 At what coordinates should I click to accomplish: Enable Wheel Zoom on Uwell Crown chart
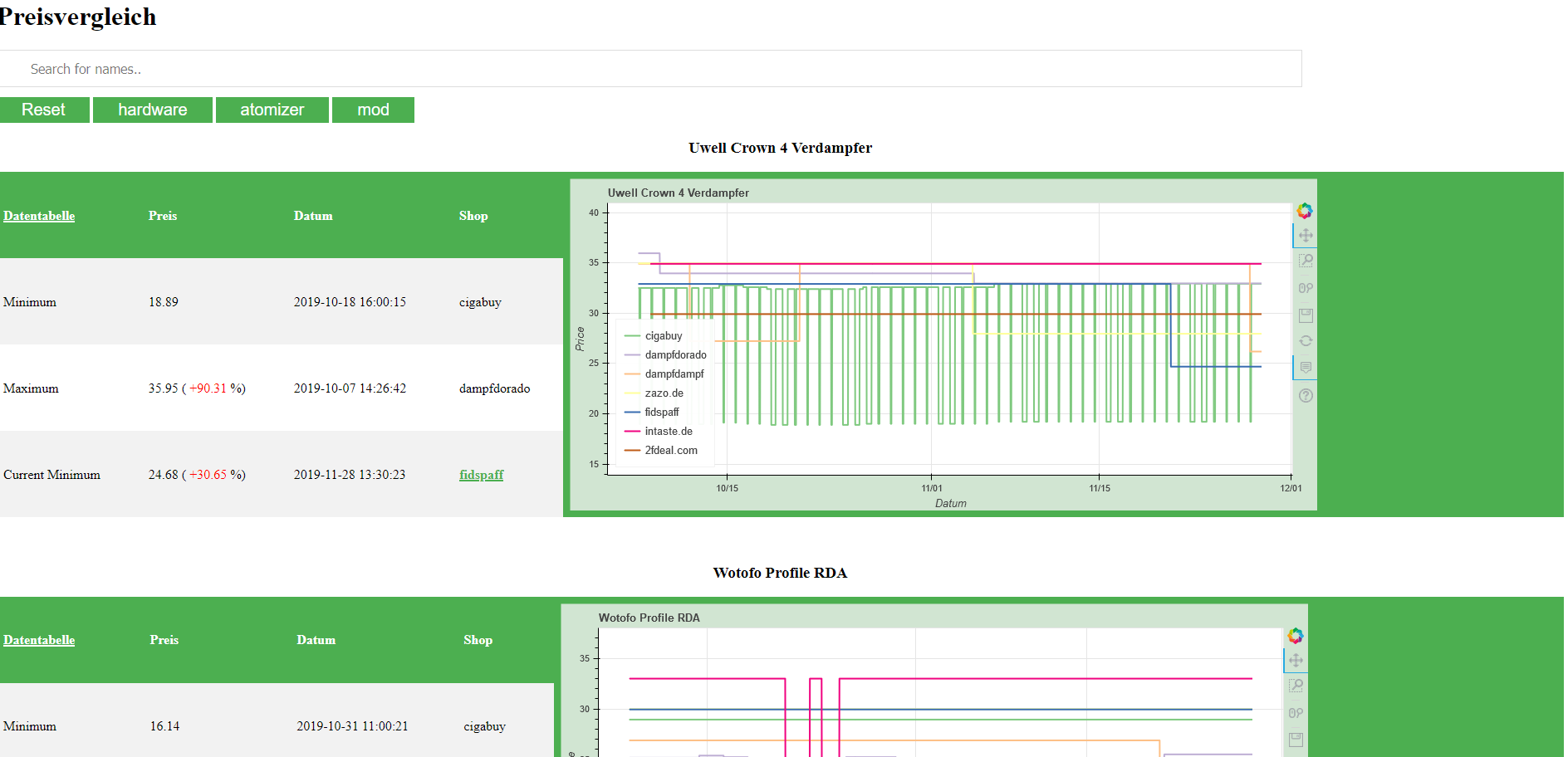coord(1306,288)
